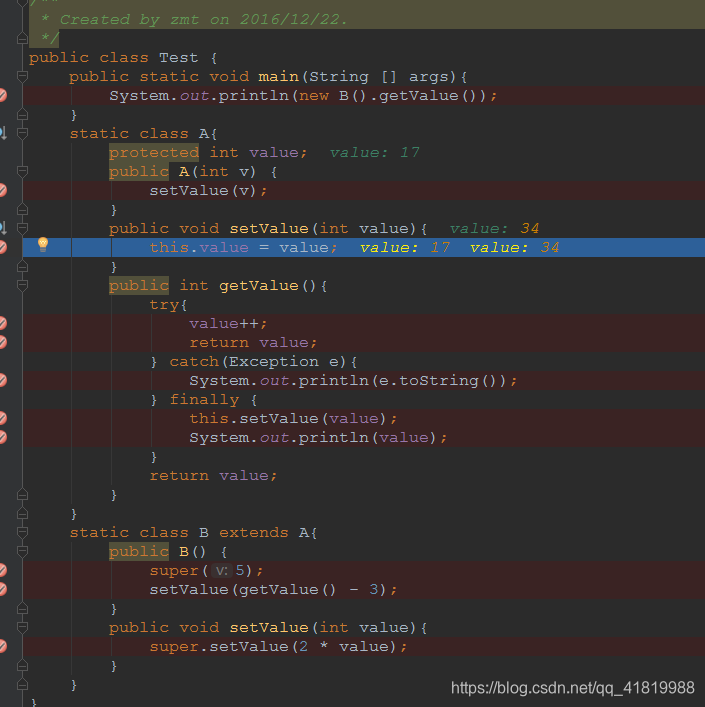The width and height of the screenshot is (705, 707).
Task: Click the fold end marker closing A constructor
Action: point(22,210)
